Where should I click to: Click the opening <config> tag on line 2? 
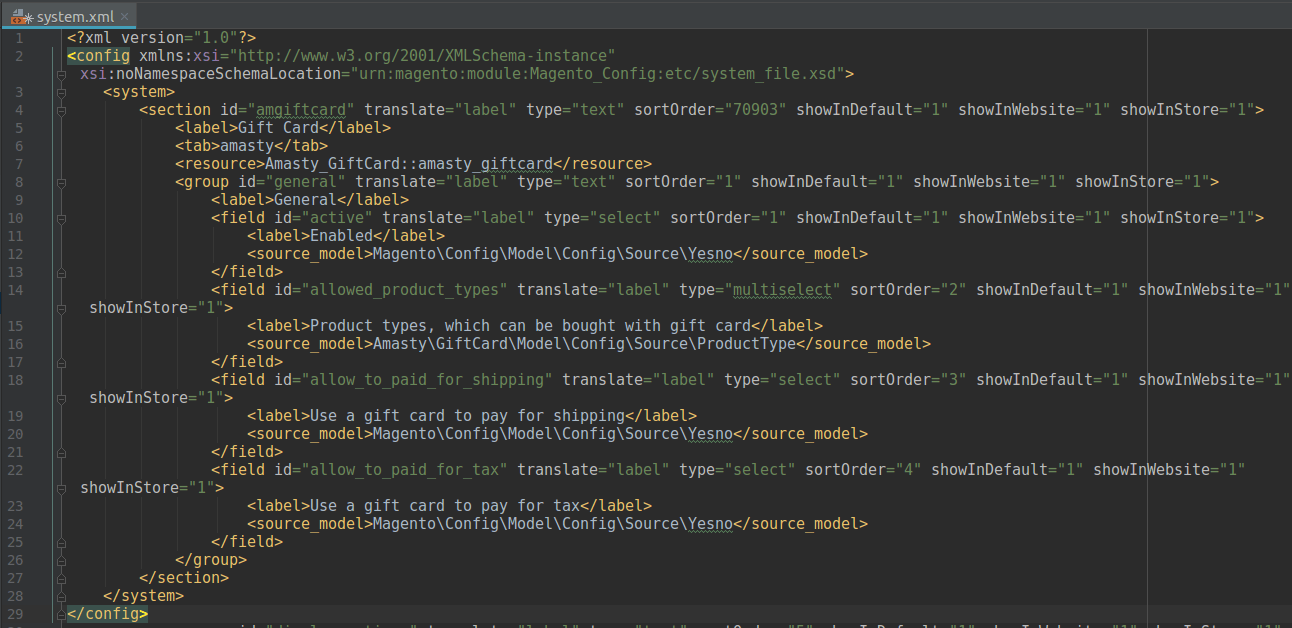pyautogui.click(x=98, y=56)
